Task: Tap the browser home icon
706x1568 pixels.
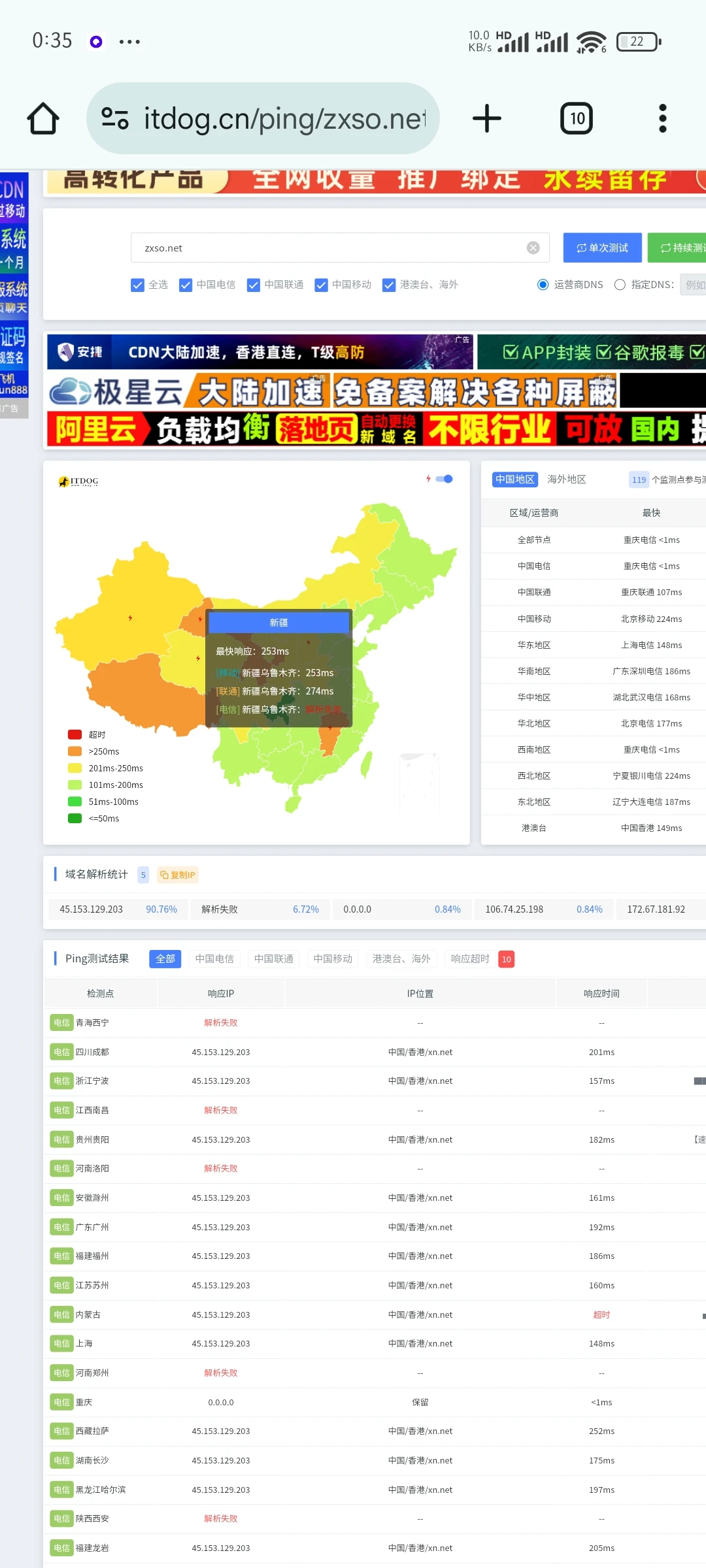Action: (43, 119)
